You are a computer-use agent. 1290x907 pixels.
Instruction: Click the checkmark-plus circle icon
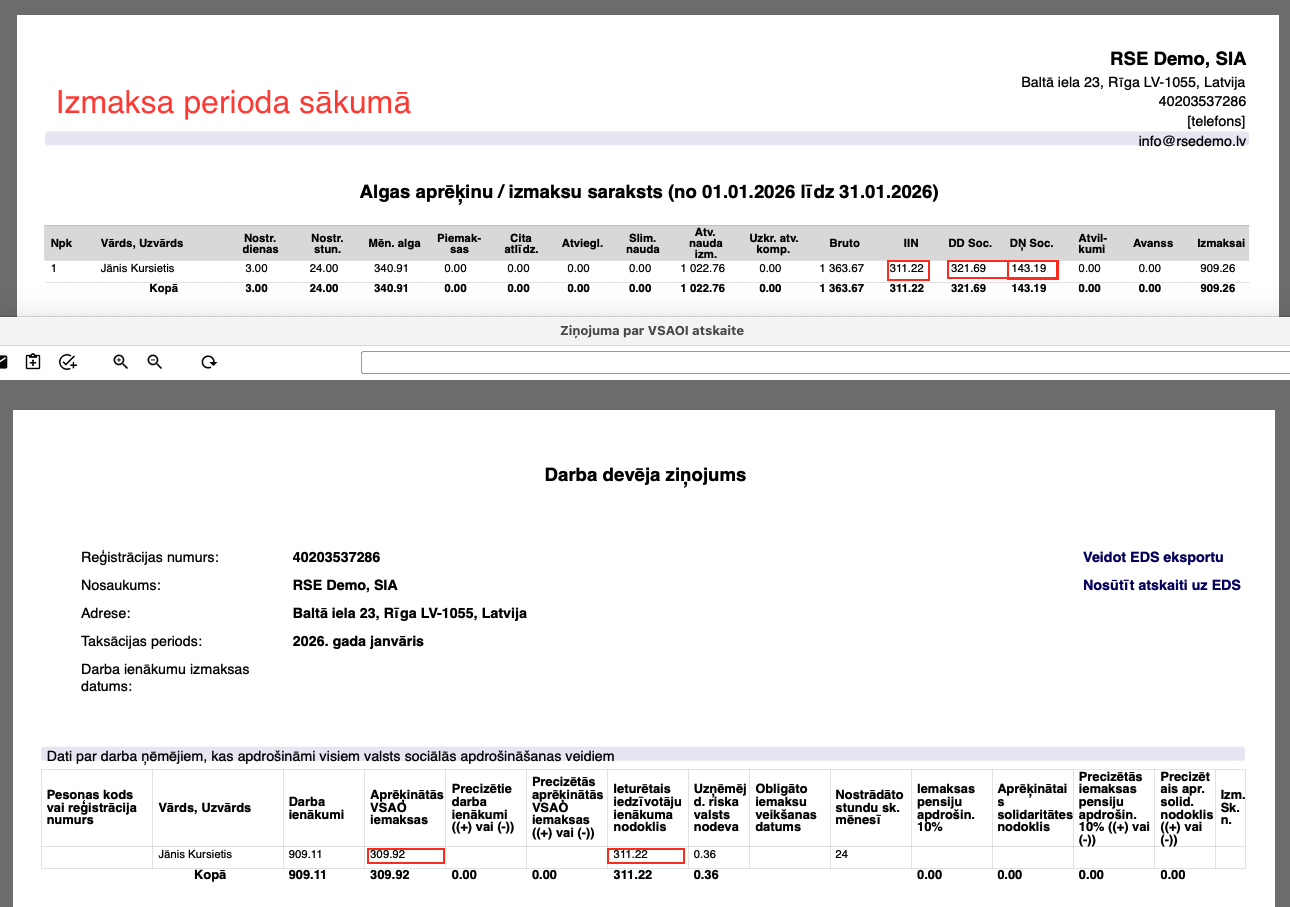tap(68, 362)
